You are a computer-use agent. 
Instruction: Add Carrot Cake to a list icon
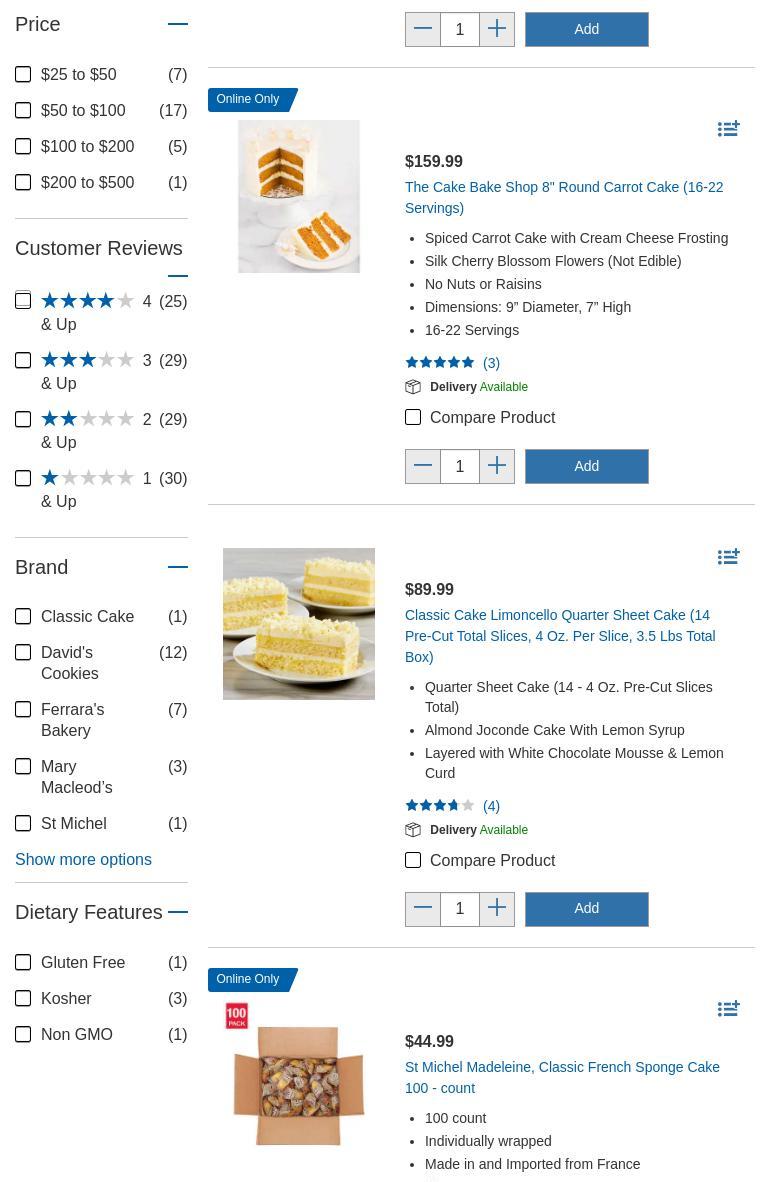coord(728,129)
